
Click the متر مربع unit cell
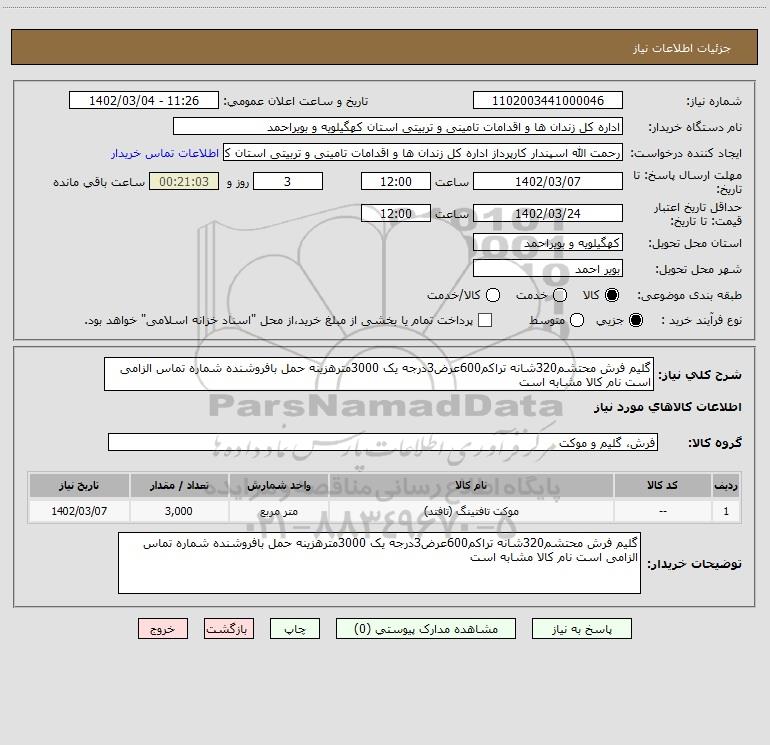(x=278, y=511)
